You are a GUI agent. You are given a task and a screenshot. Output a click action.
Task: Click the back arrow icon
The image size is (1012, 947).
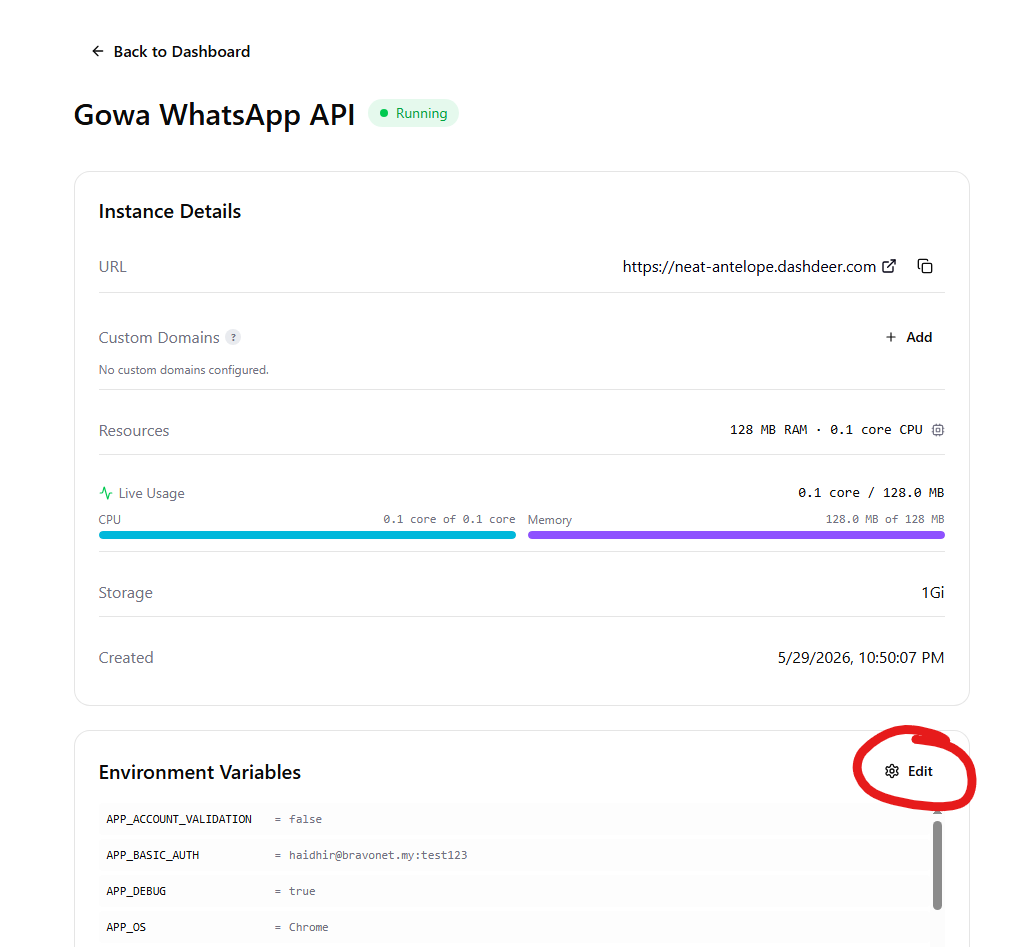(97, 51)
